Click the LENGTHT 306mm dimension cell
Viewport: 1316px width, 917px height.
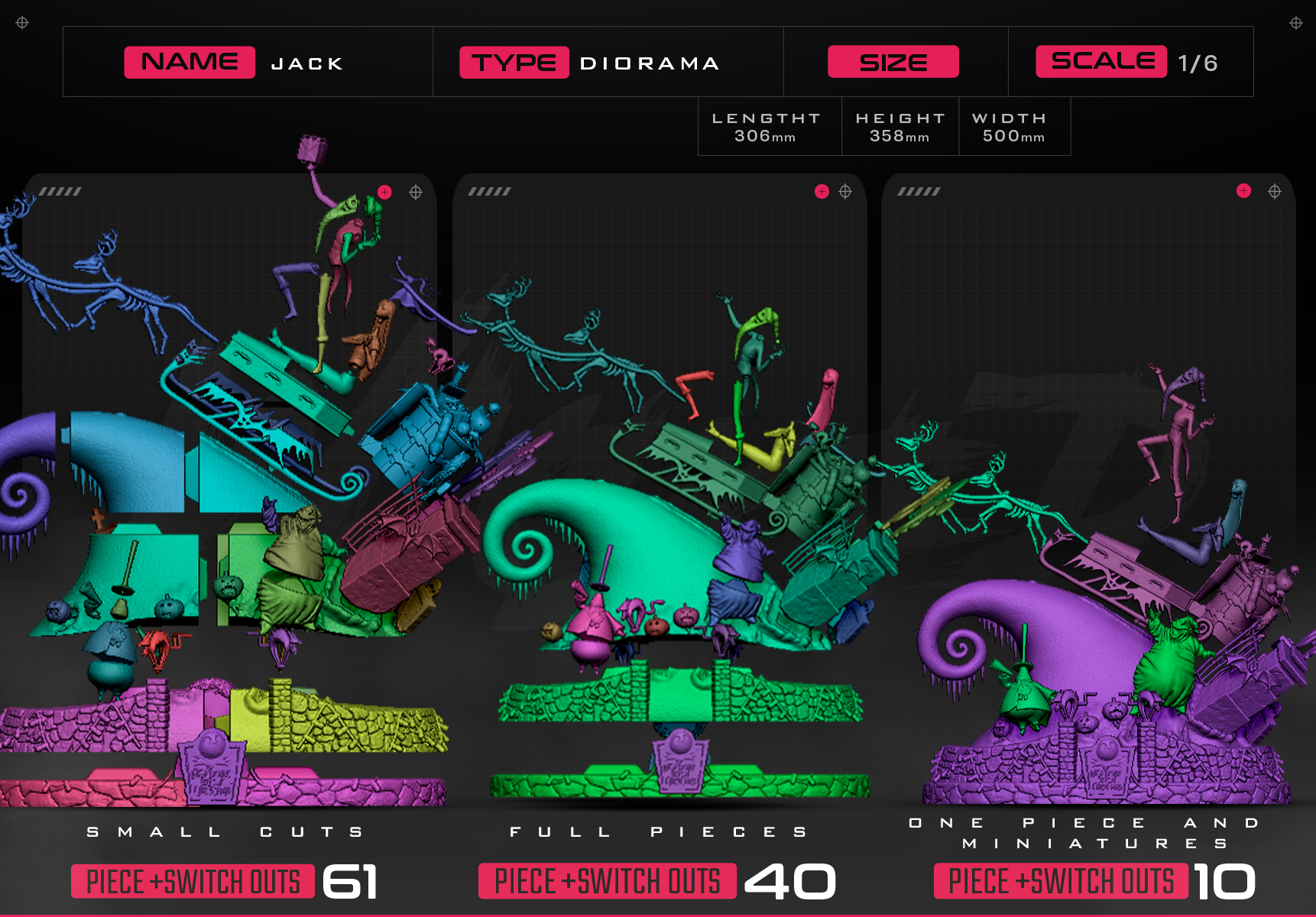click(x=770, y=126)
